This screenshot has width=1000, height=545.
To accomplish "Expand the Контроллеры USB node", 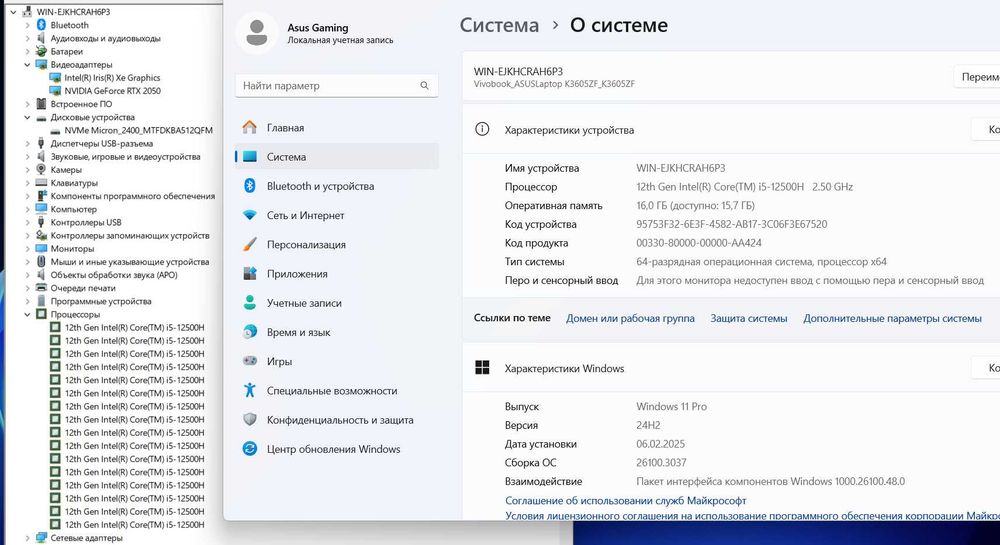I will coord(27,222).
